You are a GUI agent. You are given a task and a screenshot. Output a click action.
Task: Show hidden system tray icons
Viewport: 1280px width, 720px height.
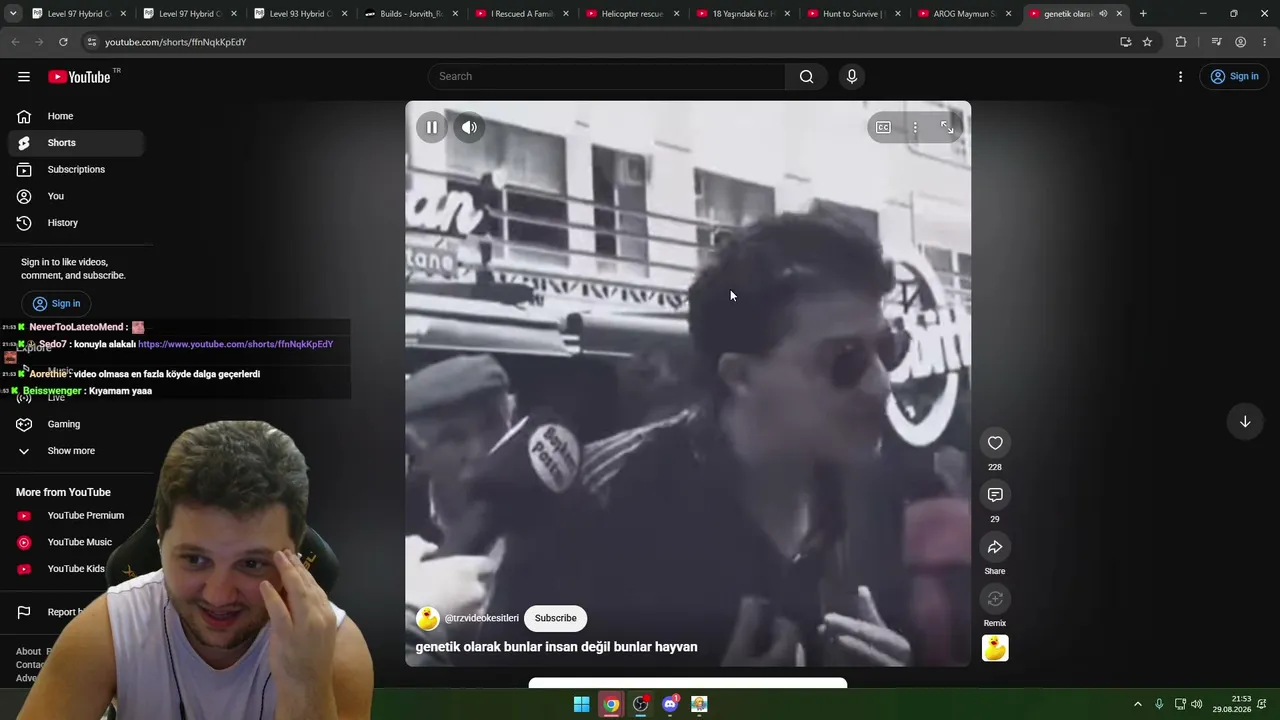1137,704
